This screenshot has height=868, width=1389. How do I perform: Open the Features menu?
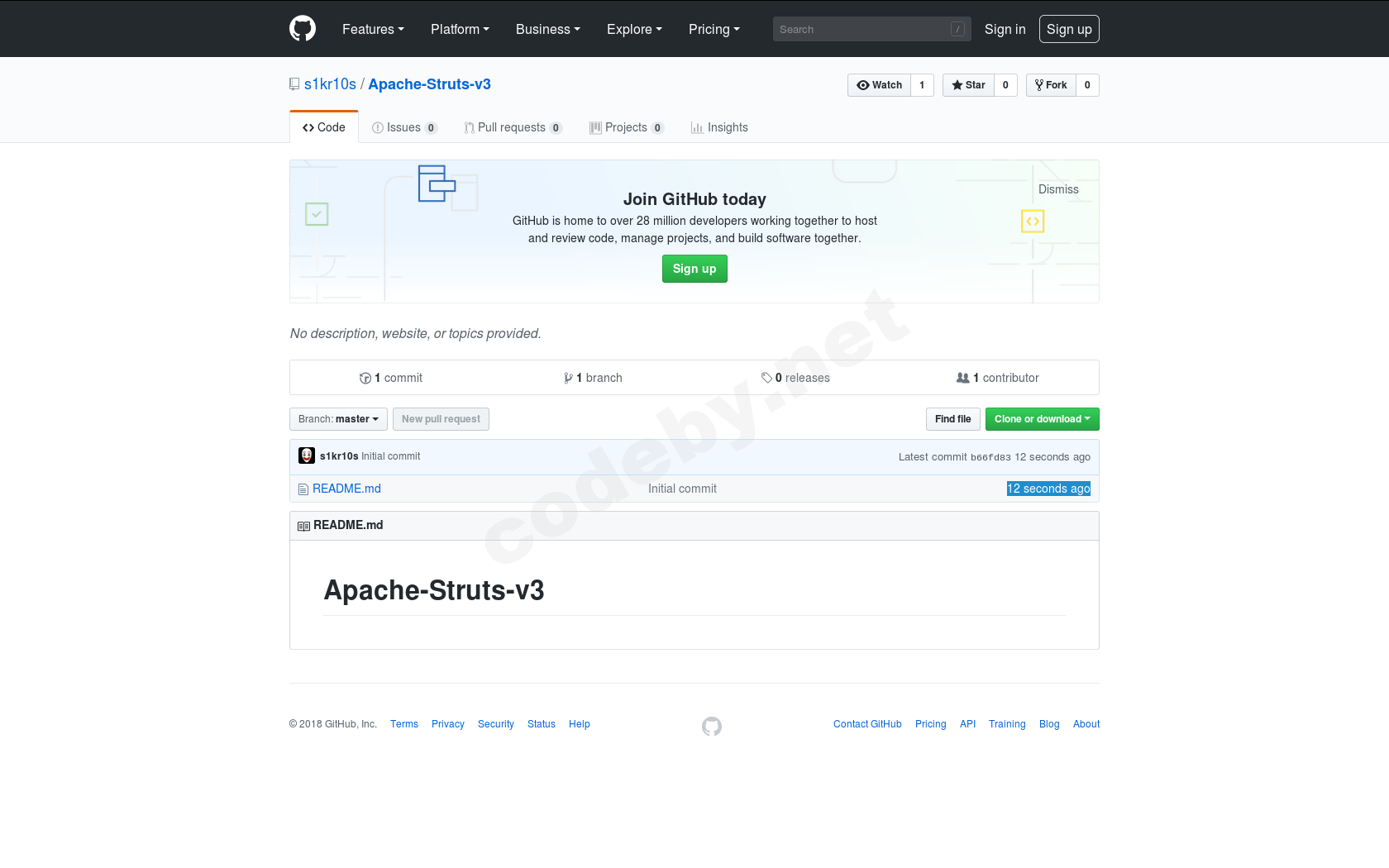(373, 29)
